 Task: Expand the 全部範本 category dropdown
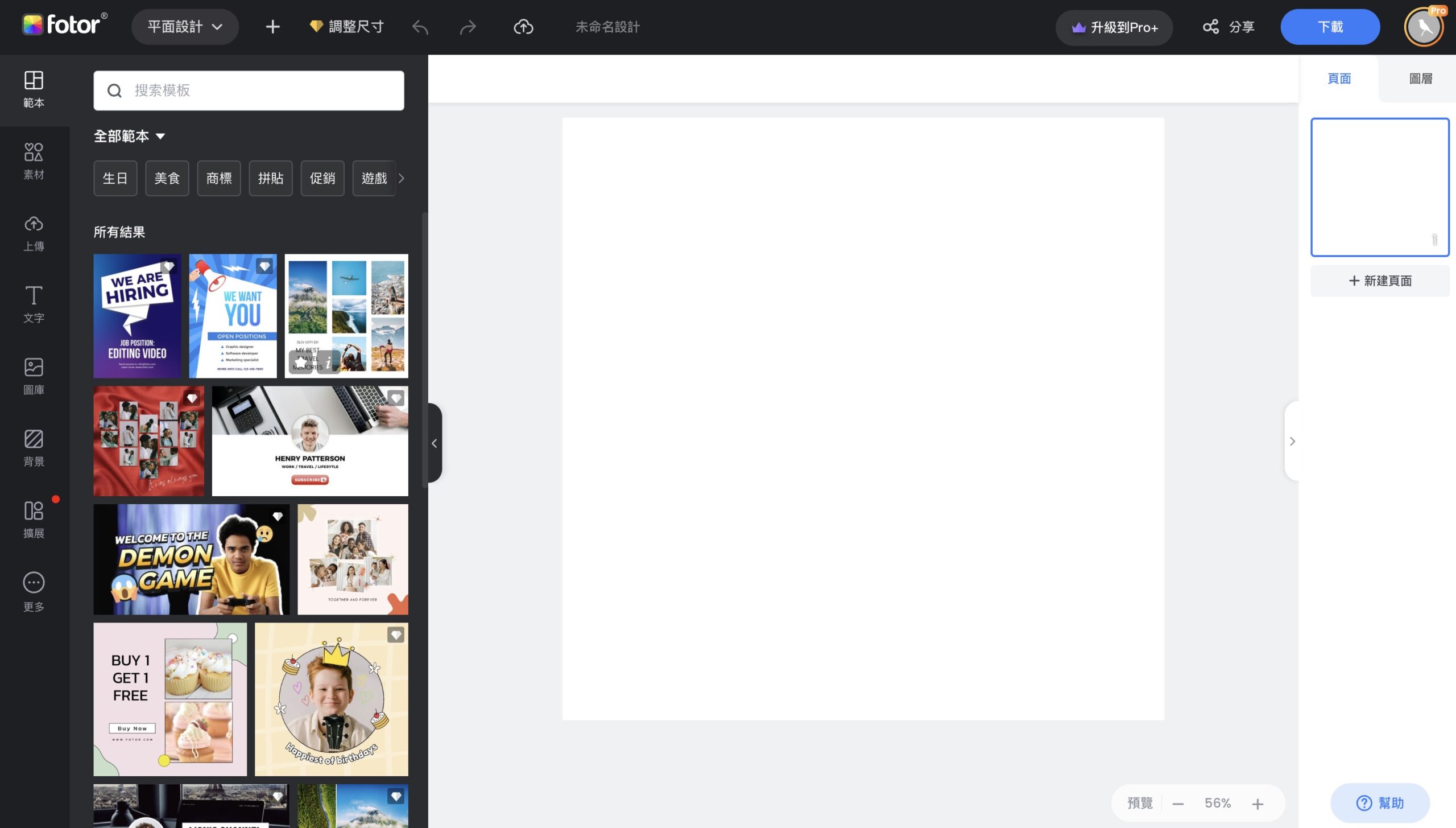(129, 136)
